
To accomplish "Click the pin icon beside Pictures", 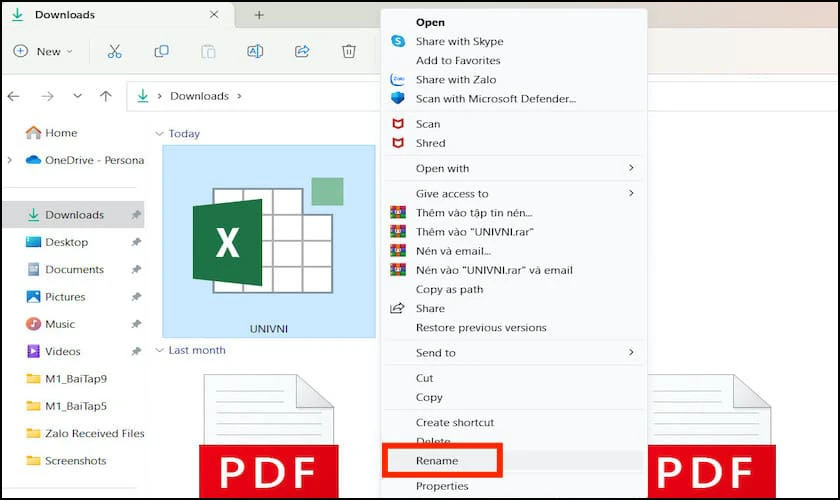I will pos(136,297).
